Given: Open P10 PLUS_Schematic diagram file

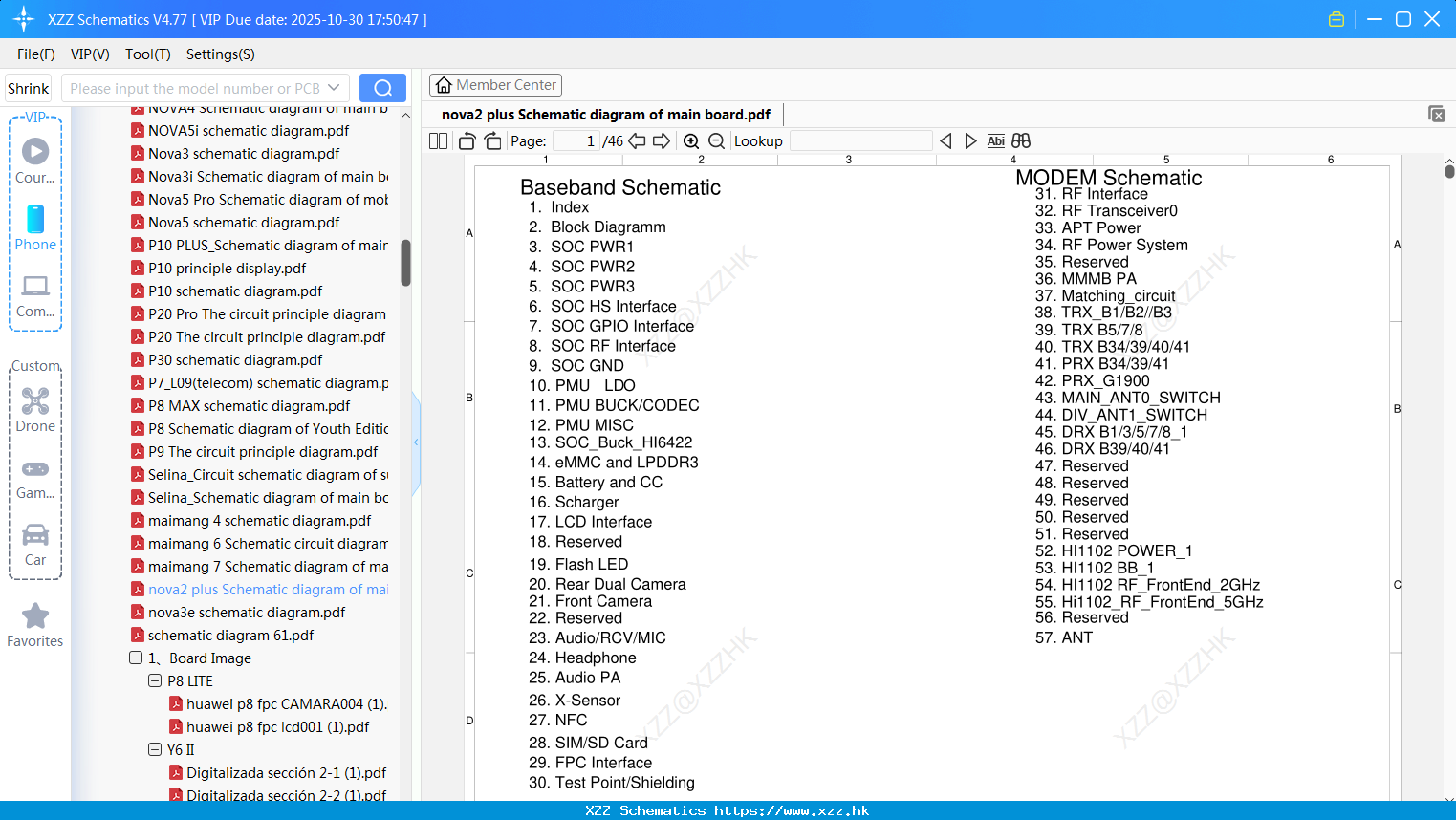Looking at the screenshot, I should (268, 245).
